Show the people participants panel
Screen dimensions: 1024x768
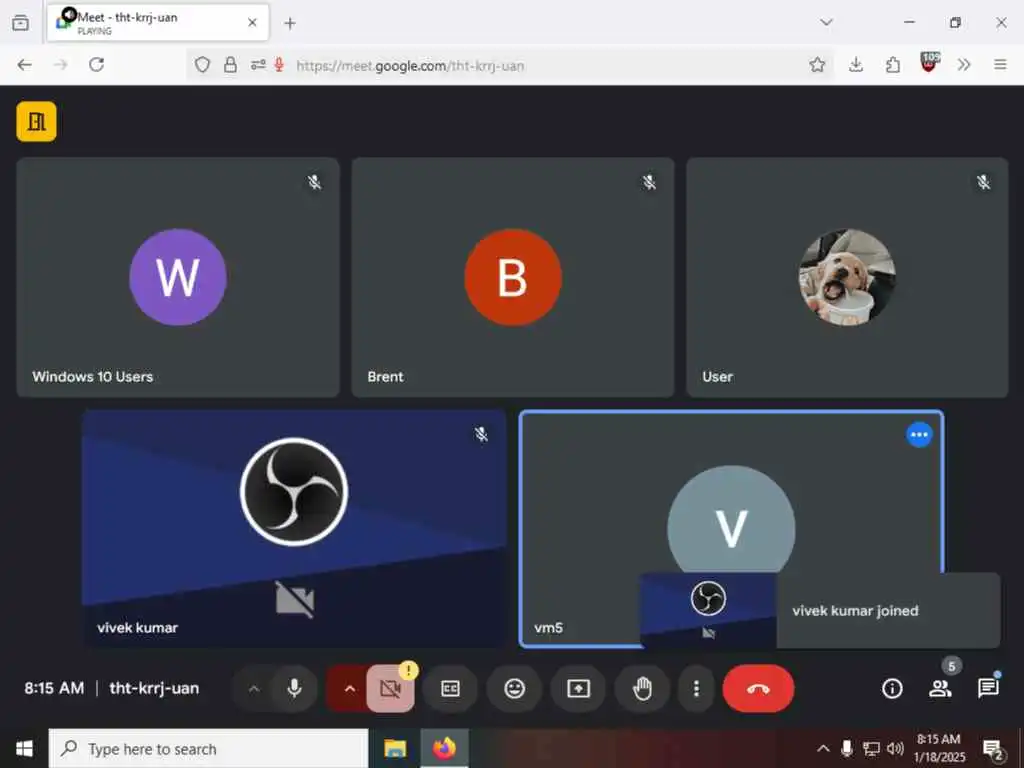(940, 688)
